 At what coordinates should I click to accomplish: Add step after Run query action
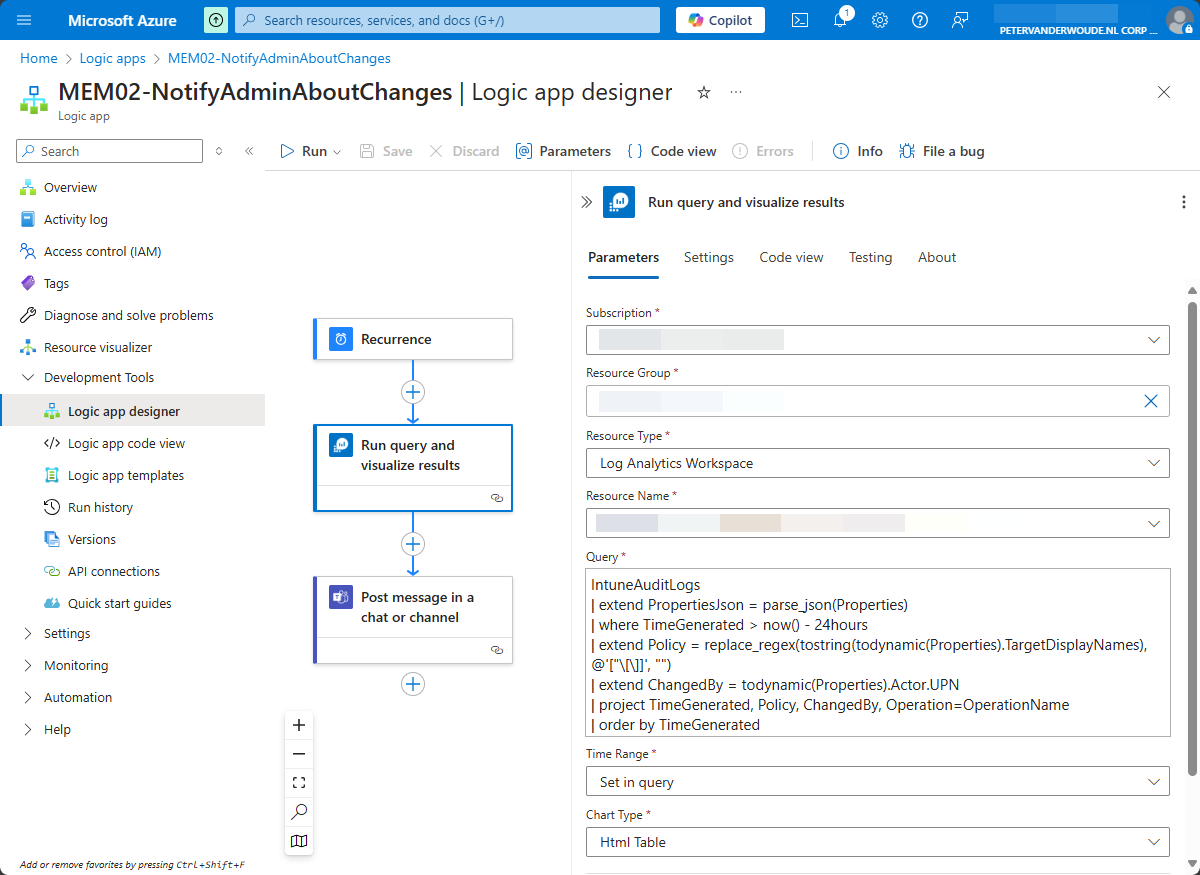point(413,543)
